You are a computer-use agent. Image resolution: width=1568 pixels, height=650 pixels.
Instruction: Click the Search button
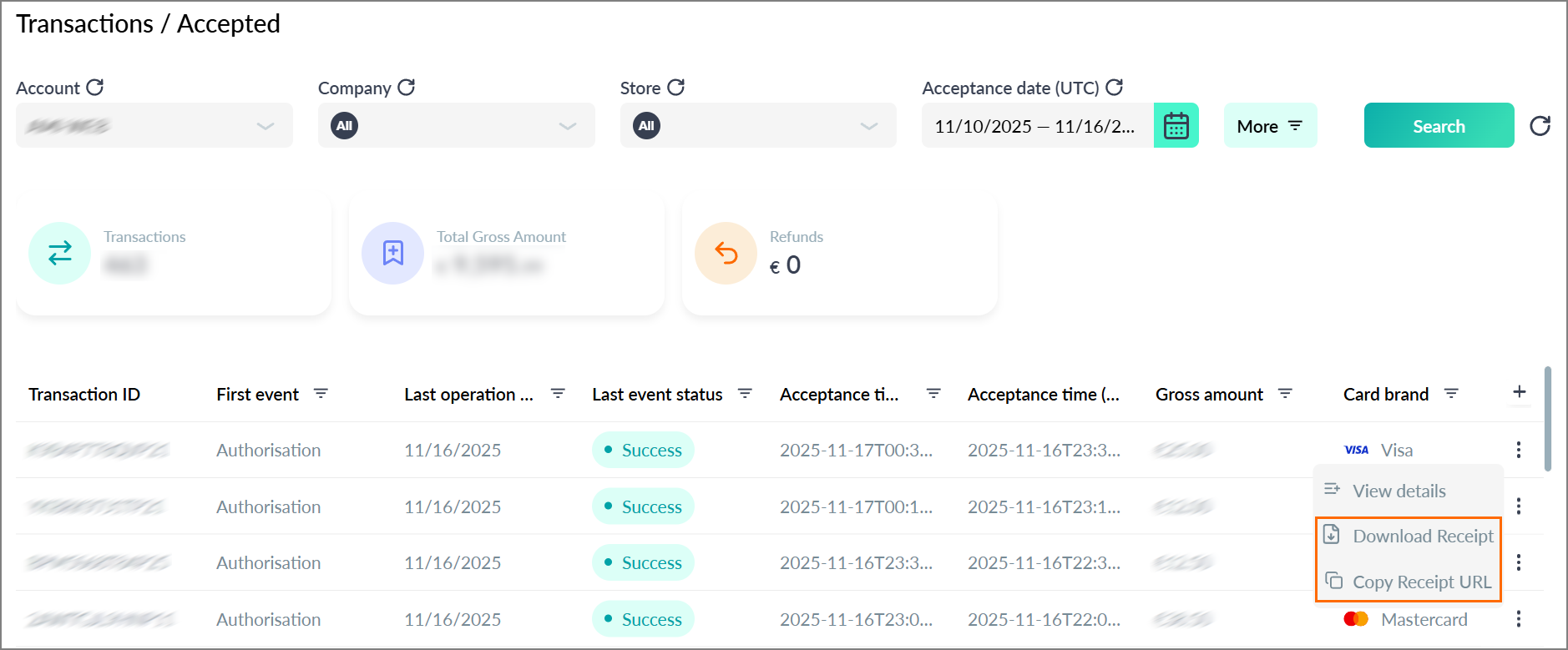1439,125
